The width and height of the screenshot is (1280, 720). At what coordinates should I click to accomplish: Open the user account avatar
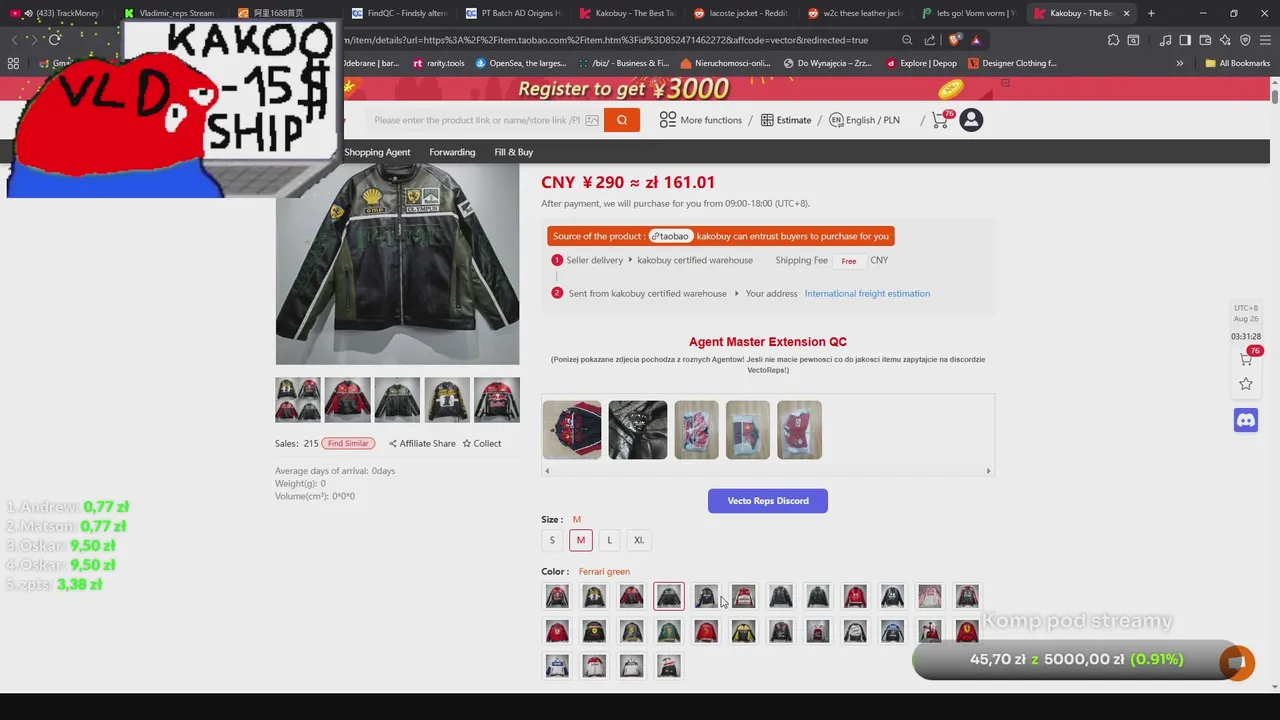click(x=971, y=120)
